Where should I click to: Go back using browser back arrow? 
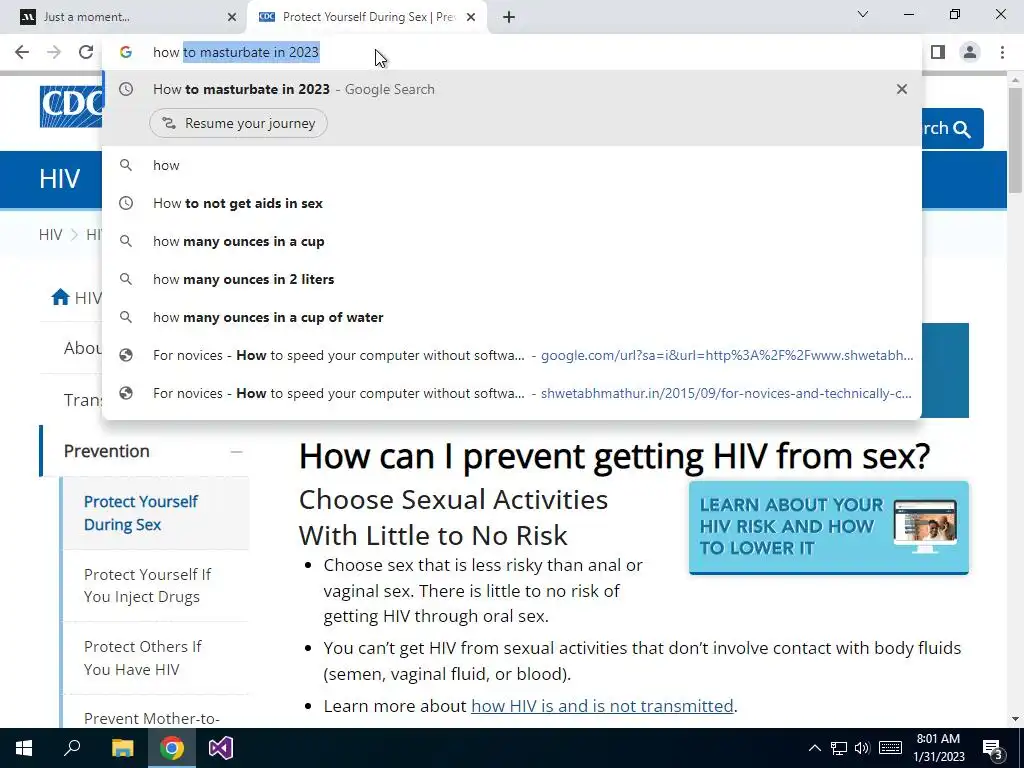coord(22,52)
